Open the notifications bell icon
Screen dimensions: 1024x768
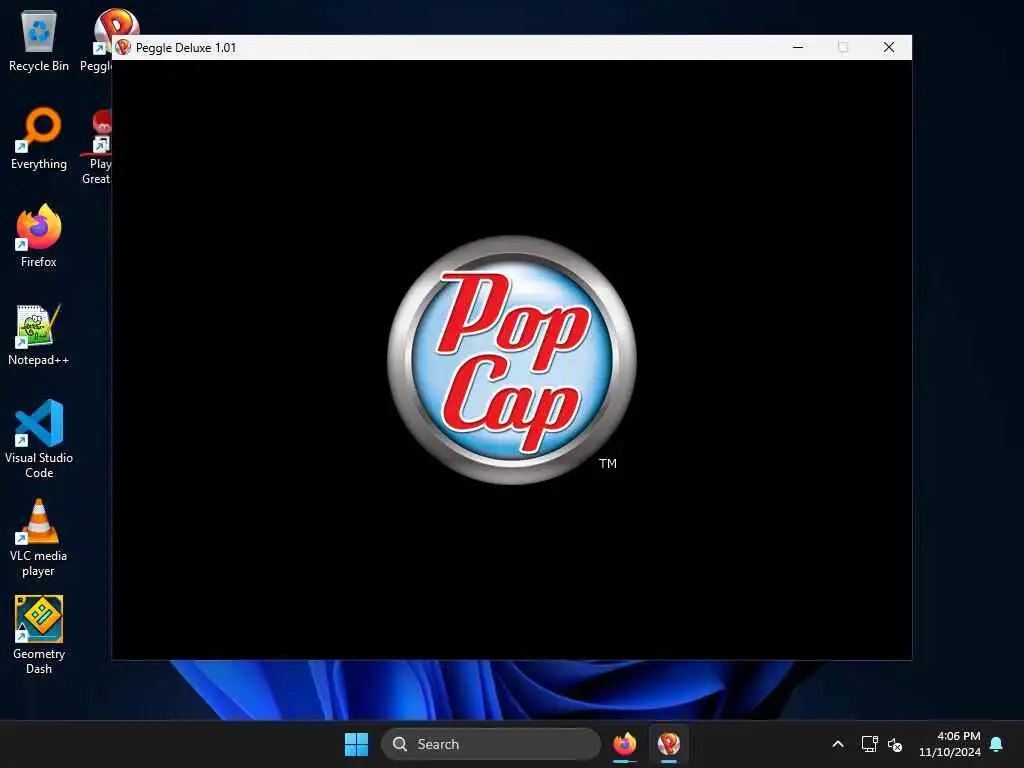point(997,744)
